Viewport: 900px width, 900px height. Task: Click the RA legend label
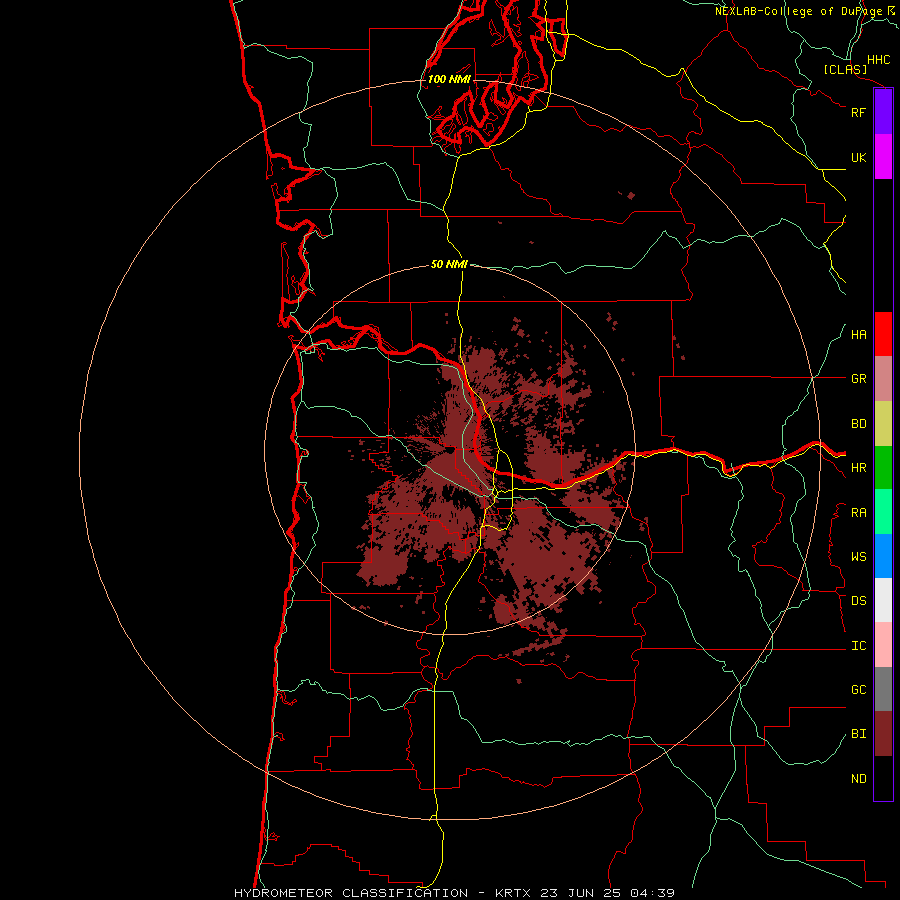pyautogui.click(x=858, y=513)
